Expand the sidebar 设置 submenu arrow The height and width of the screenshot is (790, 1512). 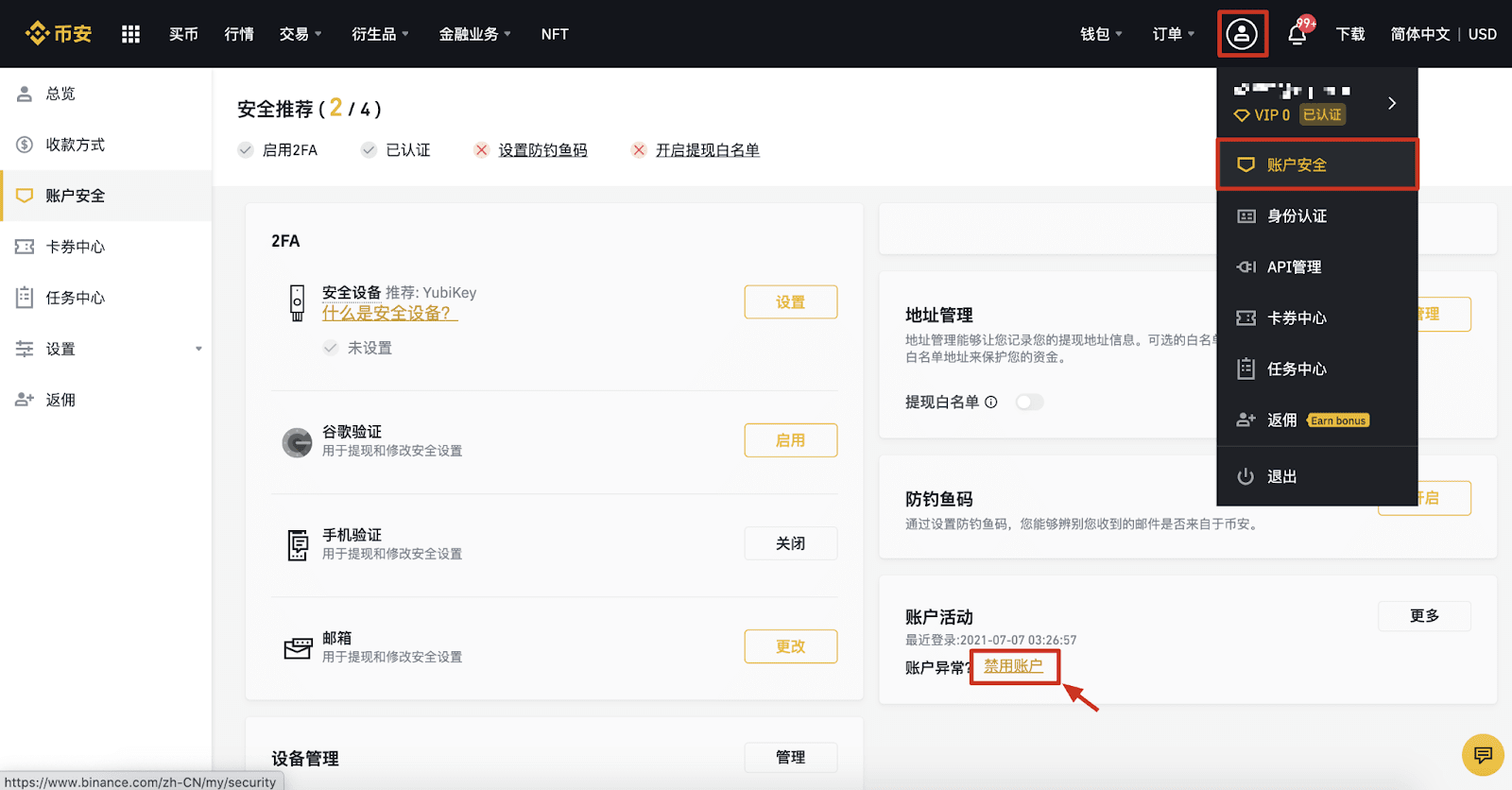pyautogui.click(x=198, y=349)
